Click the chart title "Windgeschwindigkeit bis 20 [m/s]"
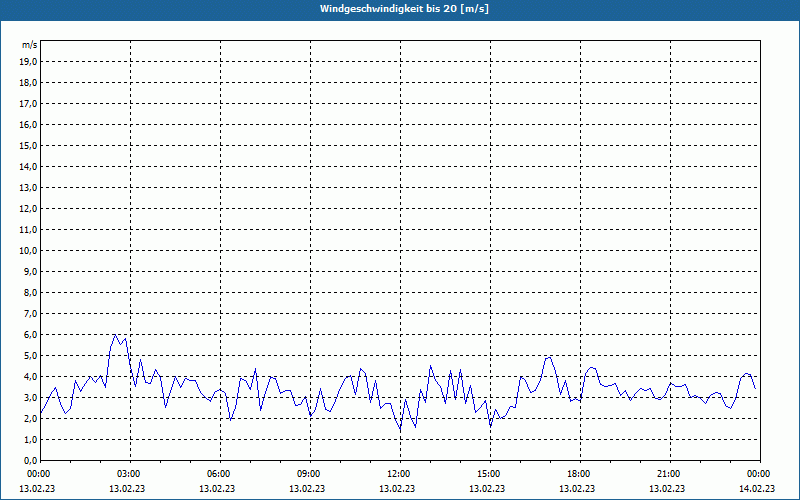This screenshot has width=800, height=500. (404, 9)
